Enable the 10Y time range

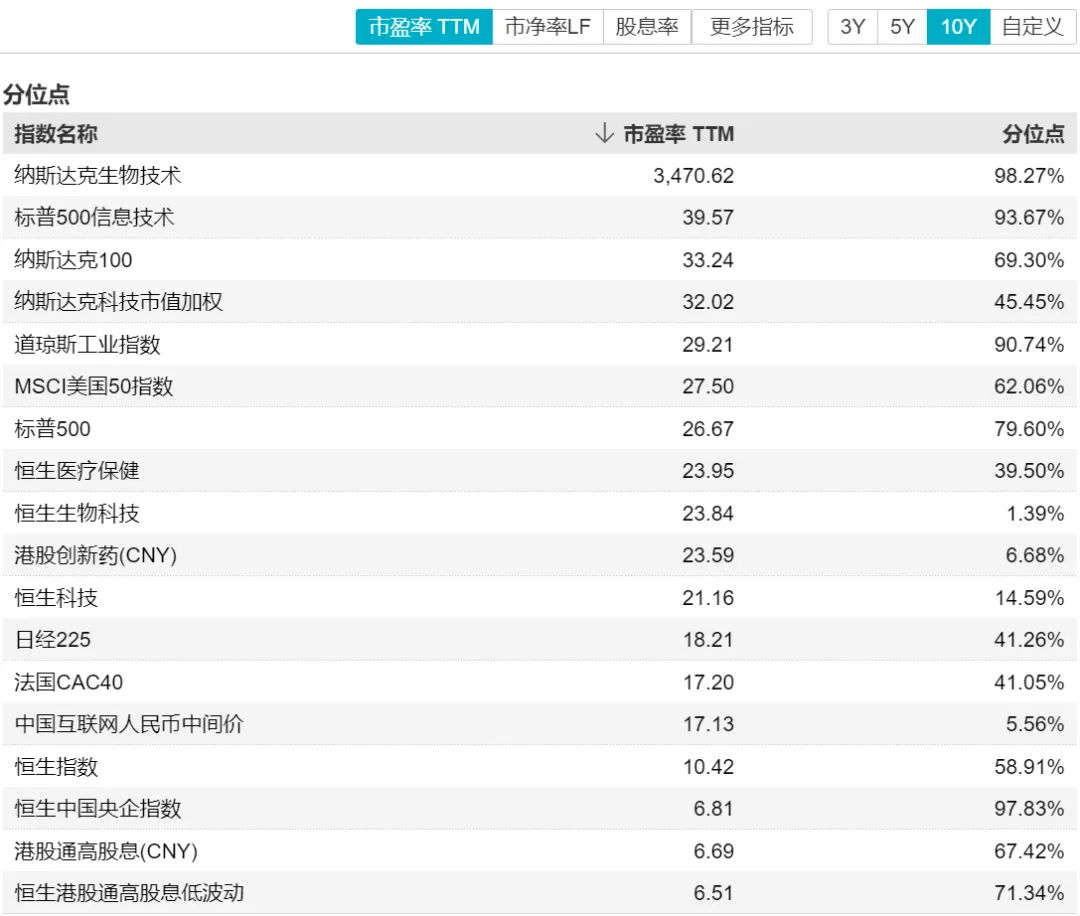pyautogui.click(x=957, y=27)
